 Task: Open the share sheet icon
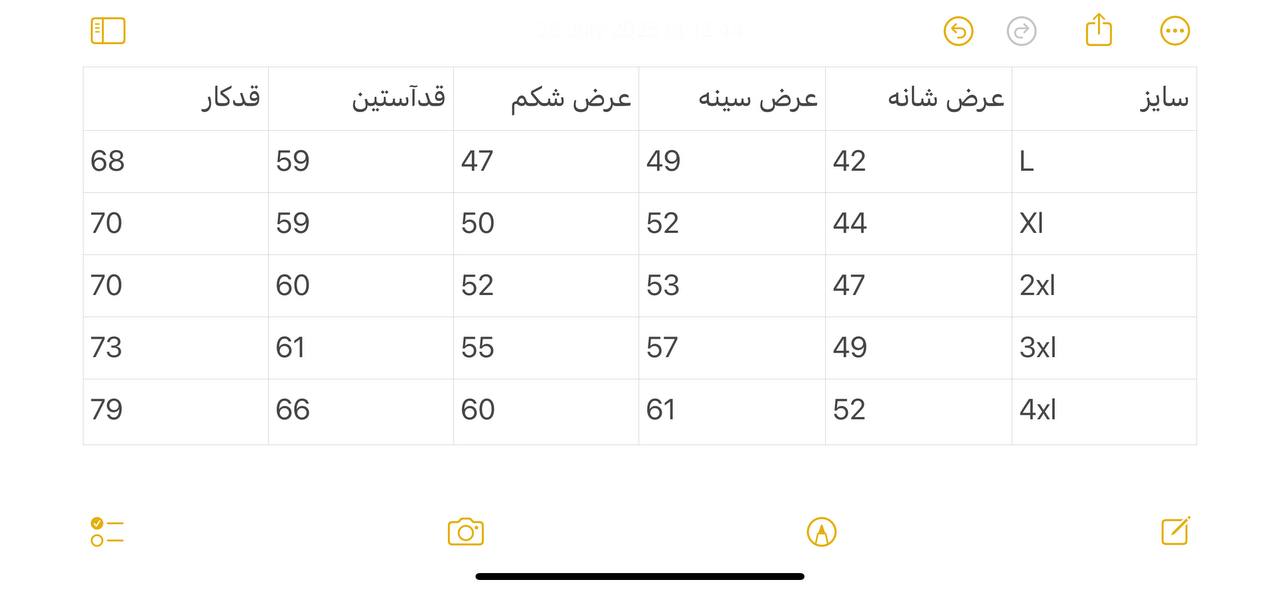(1099, 29)
